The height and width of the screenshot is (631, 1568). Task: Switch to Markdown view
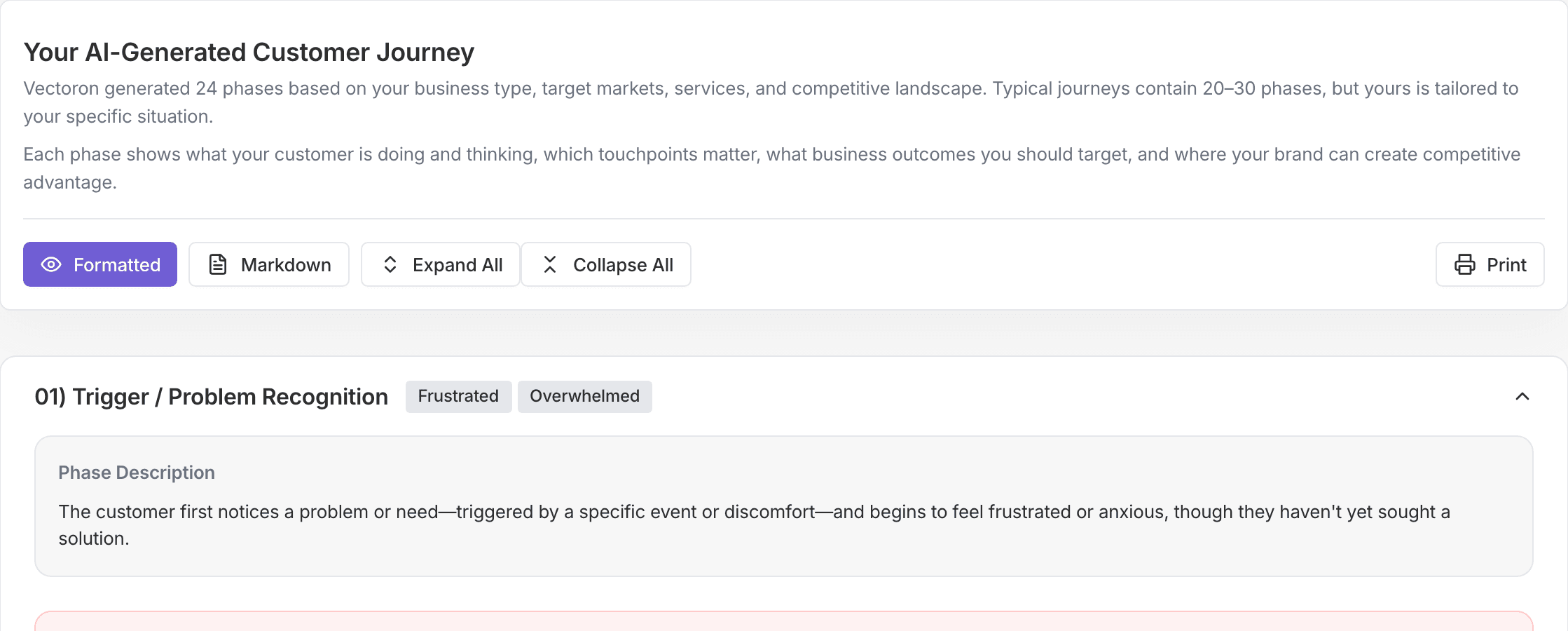click(269, 264)
